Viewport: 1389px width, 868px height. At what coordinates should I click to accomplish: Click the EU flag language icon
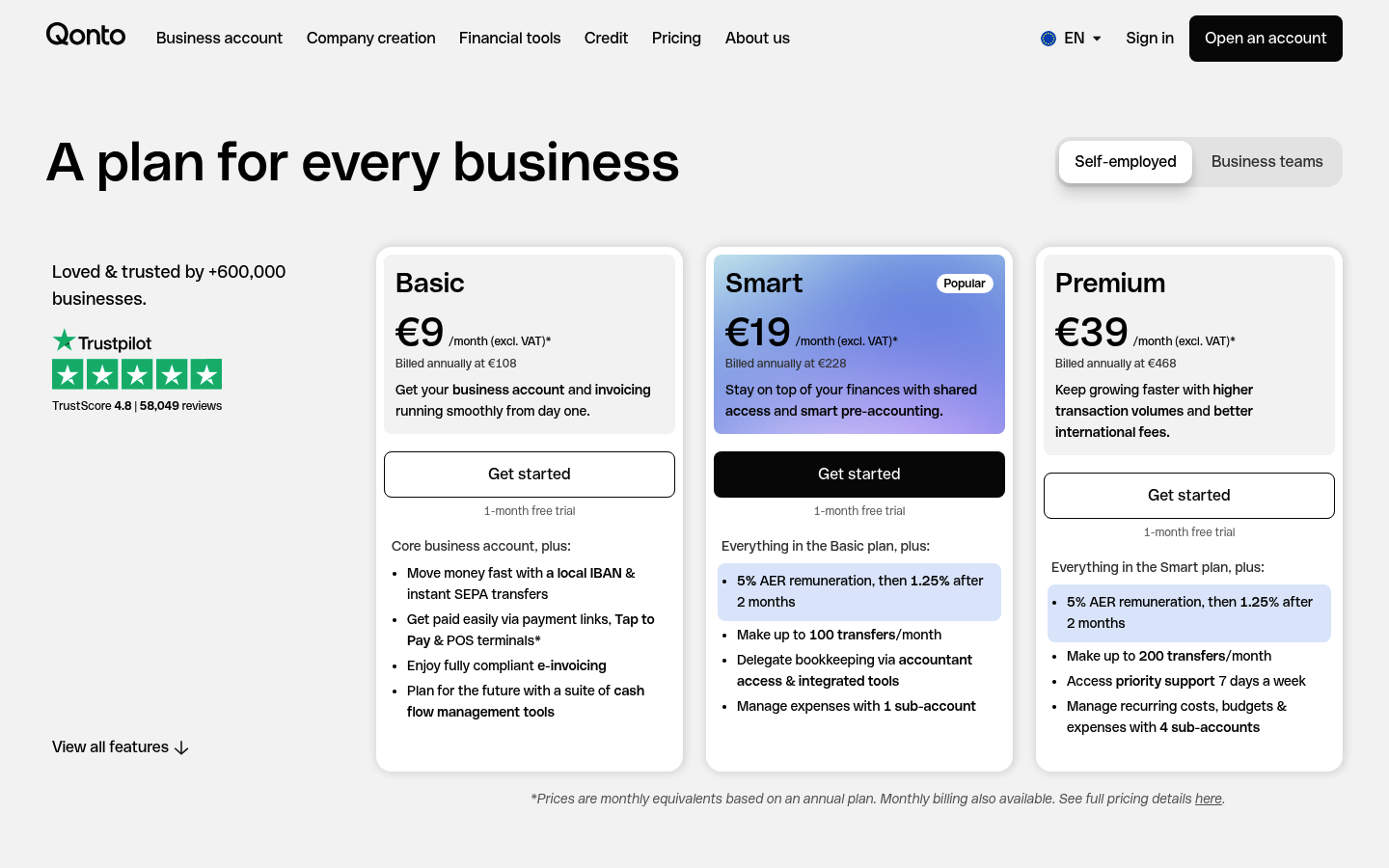click(1049, 39)
